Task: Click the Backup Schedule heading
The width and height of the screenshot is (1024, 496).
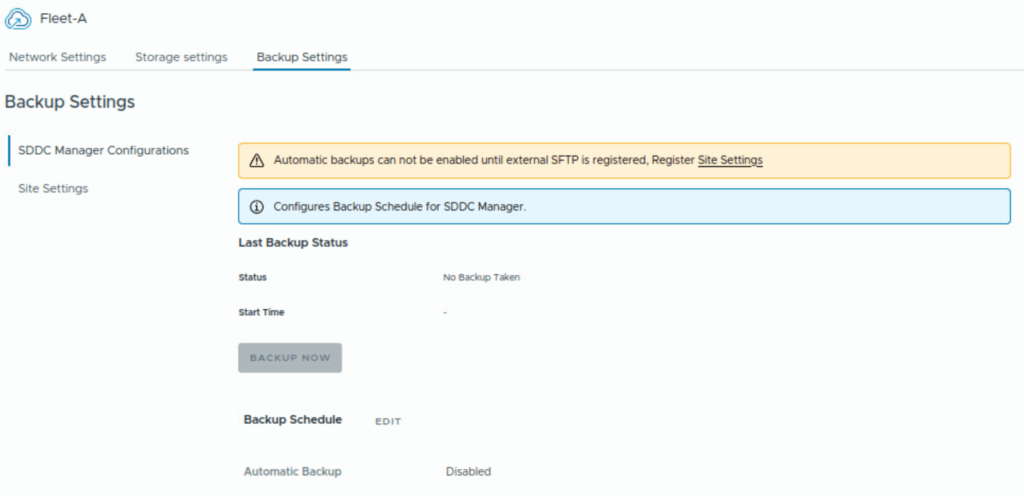Action: coord(293,420)
